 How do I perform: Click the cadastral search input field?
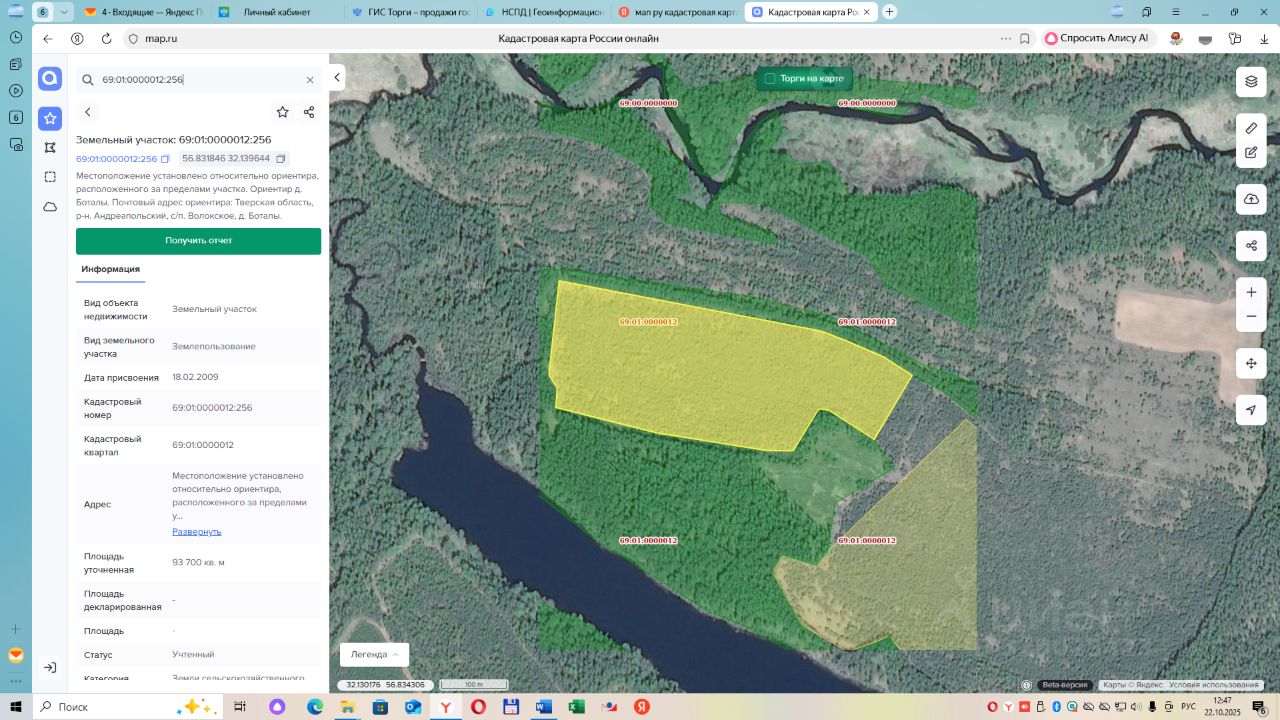click(x=200, y=80)
